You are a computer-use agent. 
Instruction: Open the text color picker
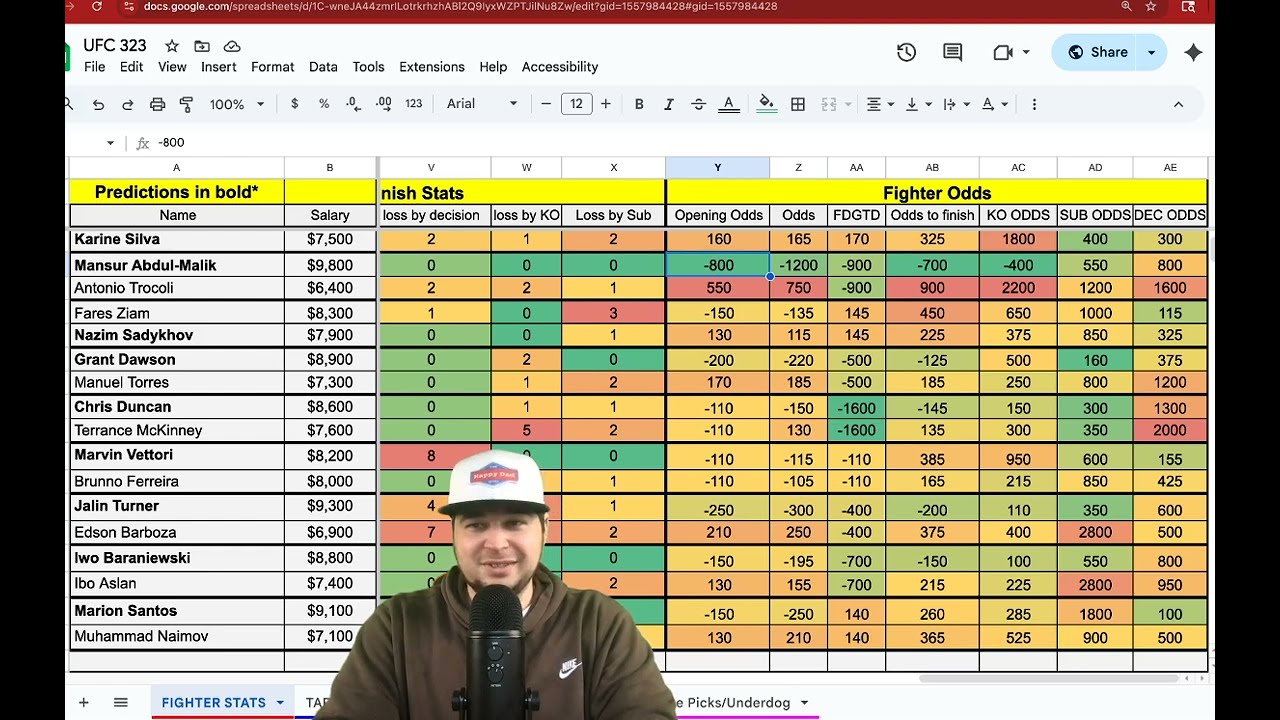pos(729,104)
